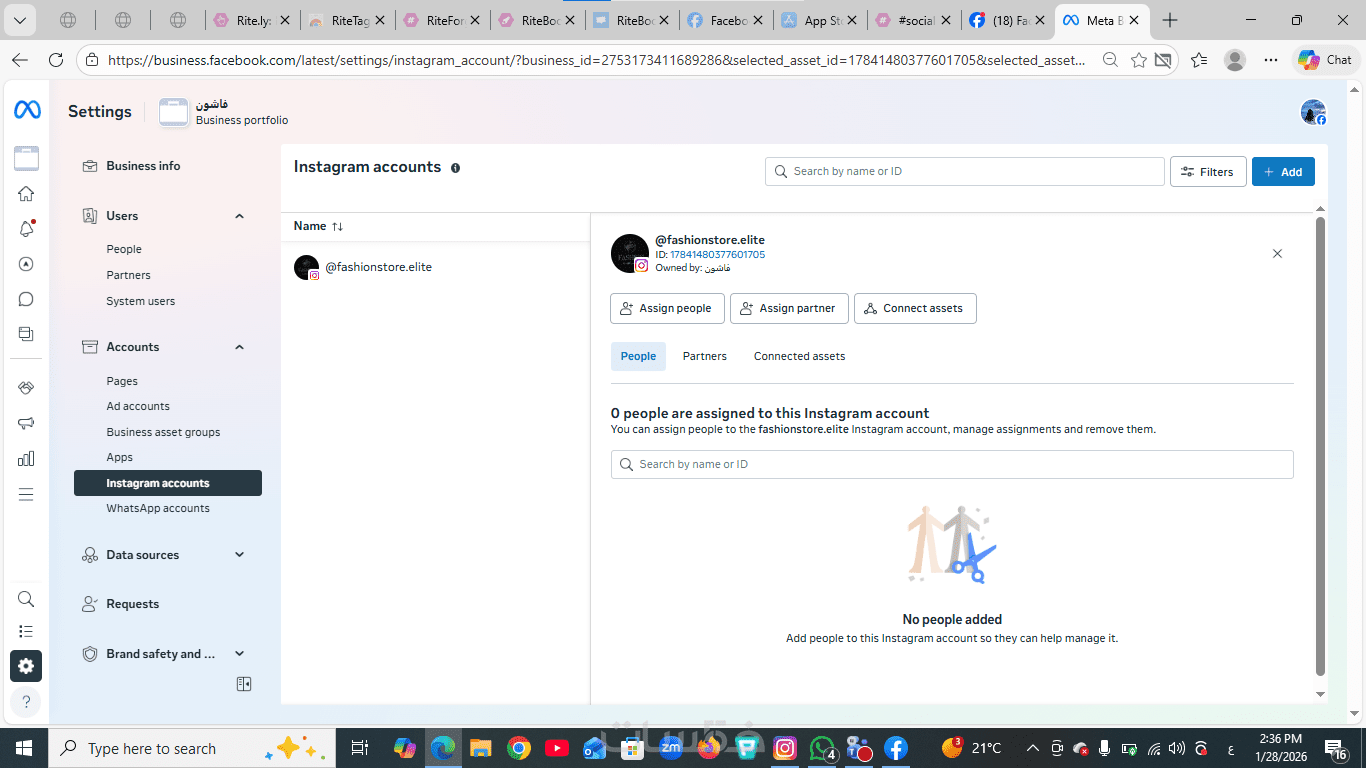Open the Help question mark icon
This screenshot has height=768, width=1366.
(x=27, y=701)
